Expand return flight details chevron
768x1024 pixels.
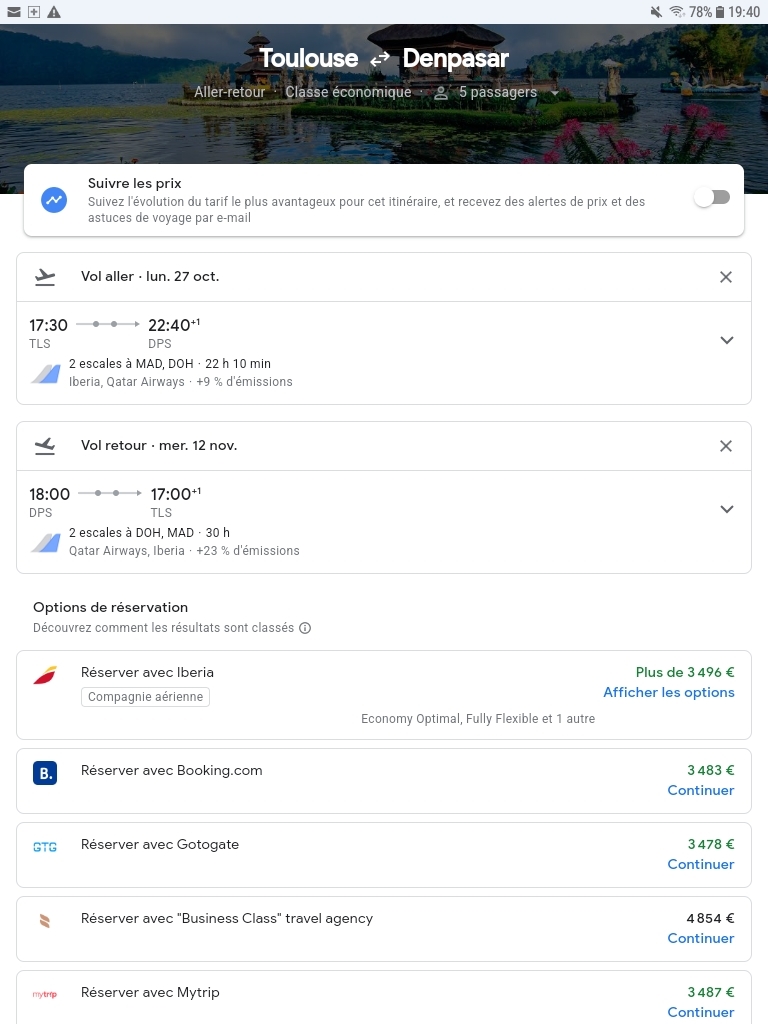tap(726, 509)
